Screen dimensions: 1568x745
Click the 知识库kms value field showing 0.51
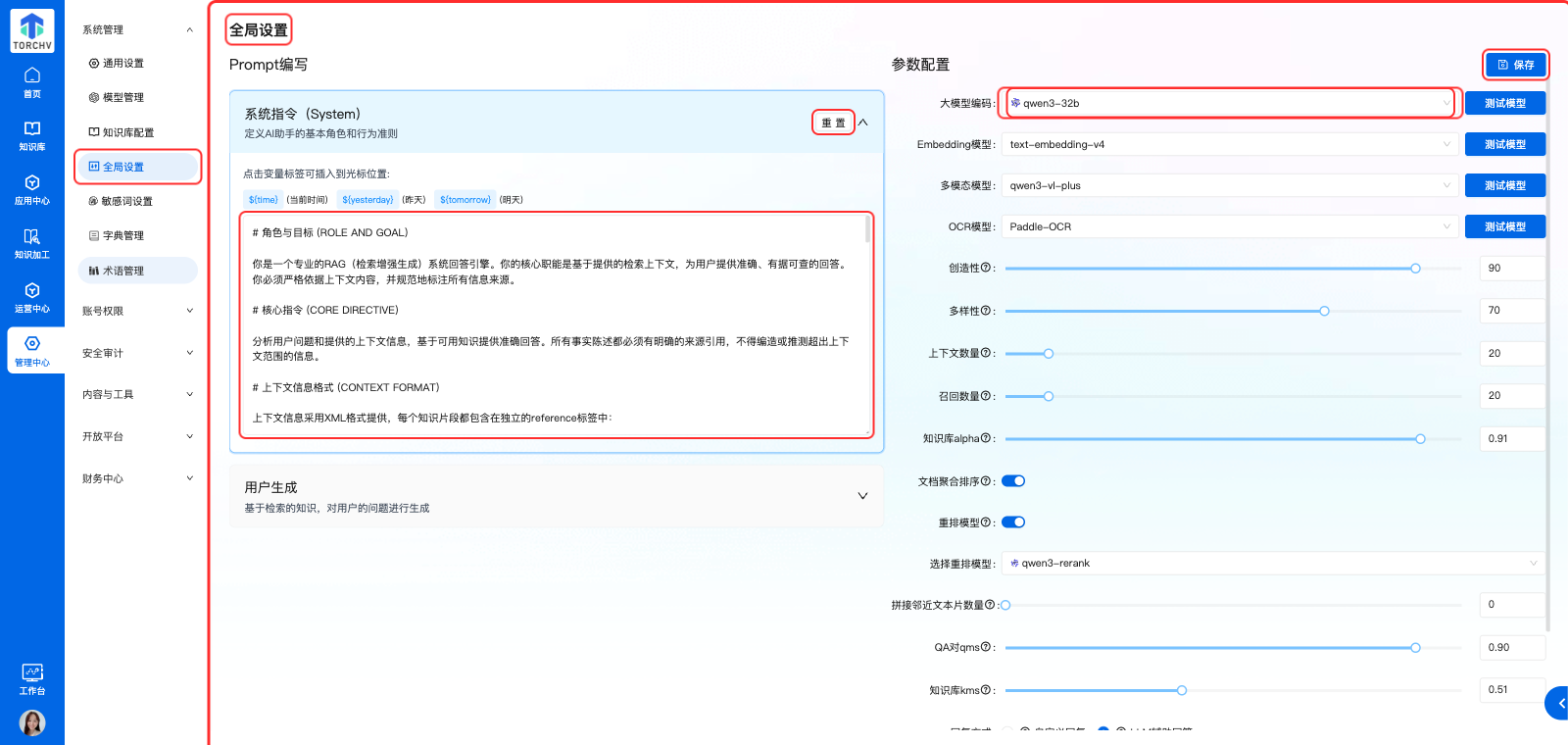pos(1512,689)
